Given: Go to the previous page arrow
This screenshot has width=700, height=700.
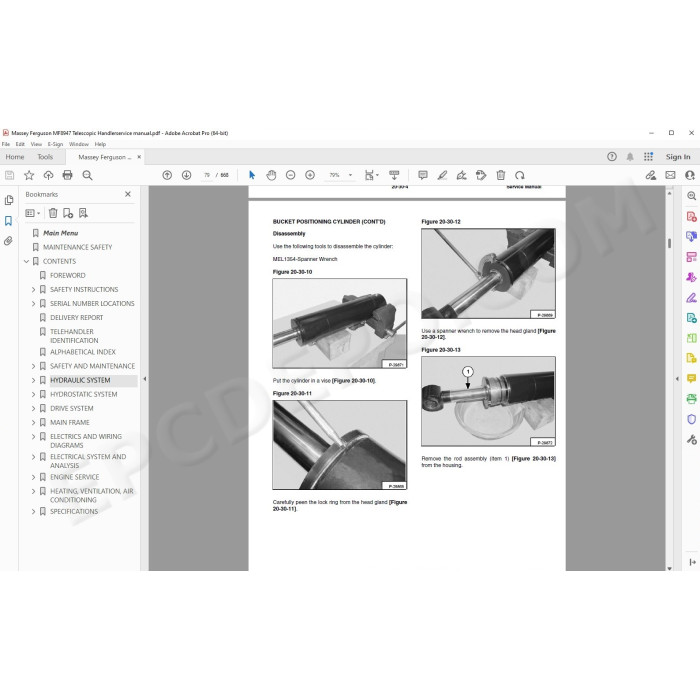Looking at the screenshot, I should pyautogui.click(x=167, y=175).
